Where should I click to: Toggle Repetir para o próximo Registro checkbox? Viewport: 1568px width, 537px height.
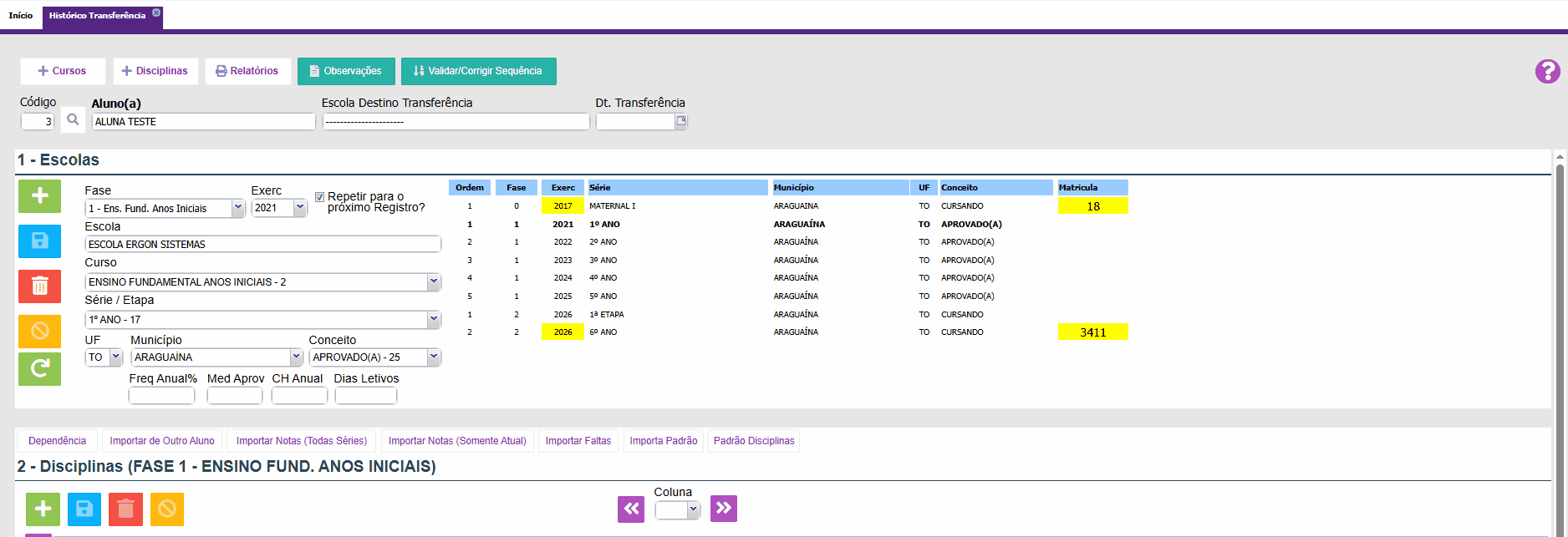pos(319,197)
